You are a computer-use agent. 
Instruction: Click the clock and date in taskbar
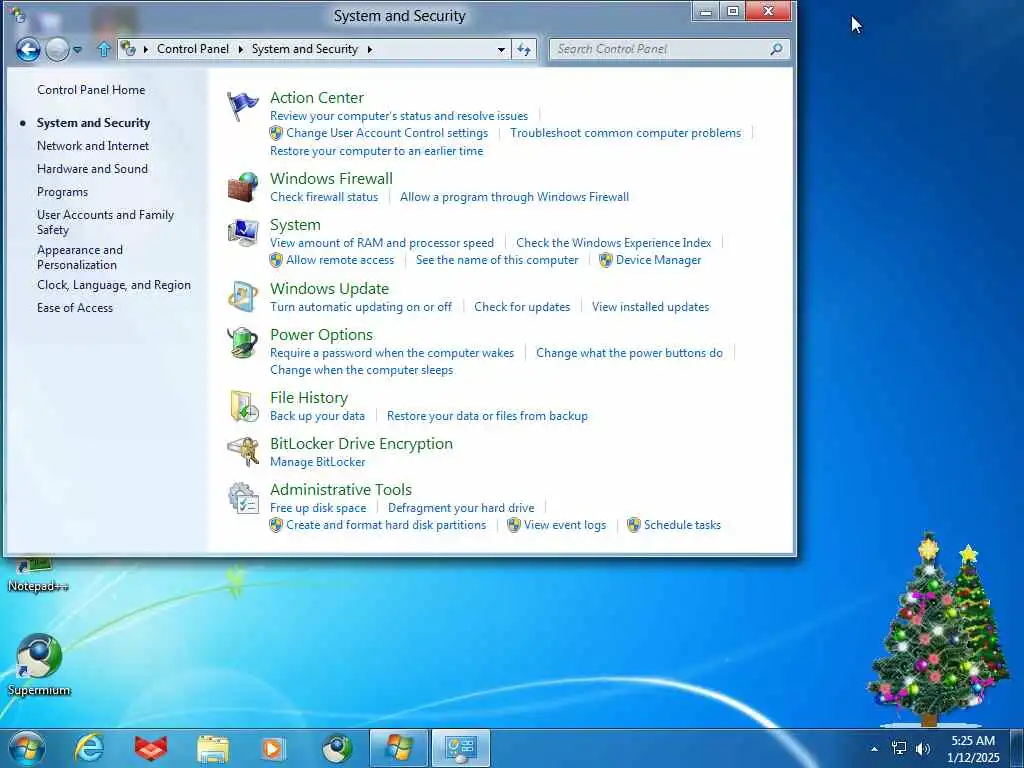pyautogui.click(x=973, y=749)
